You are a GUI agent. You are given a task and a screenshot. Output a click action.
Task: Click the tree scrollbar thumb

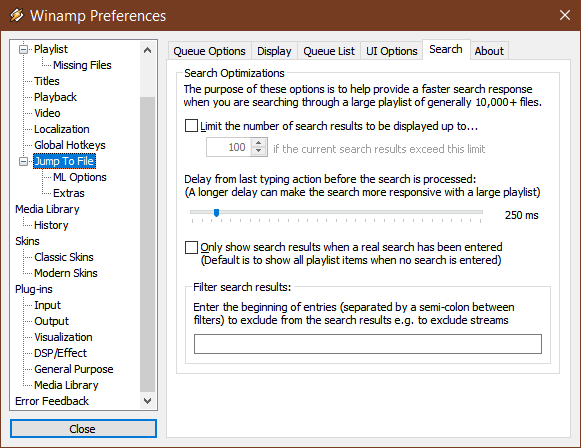[147, 244]
